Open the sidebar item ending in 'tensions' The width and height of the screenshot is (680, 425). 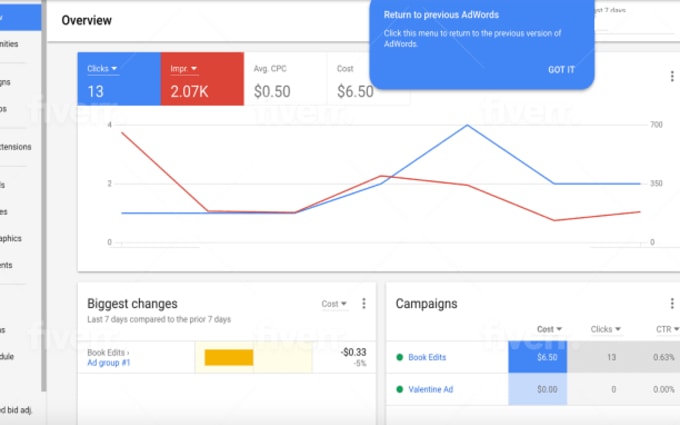click(x=16, y=147)
